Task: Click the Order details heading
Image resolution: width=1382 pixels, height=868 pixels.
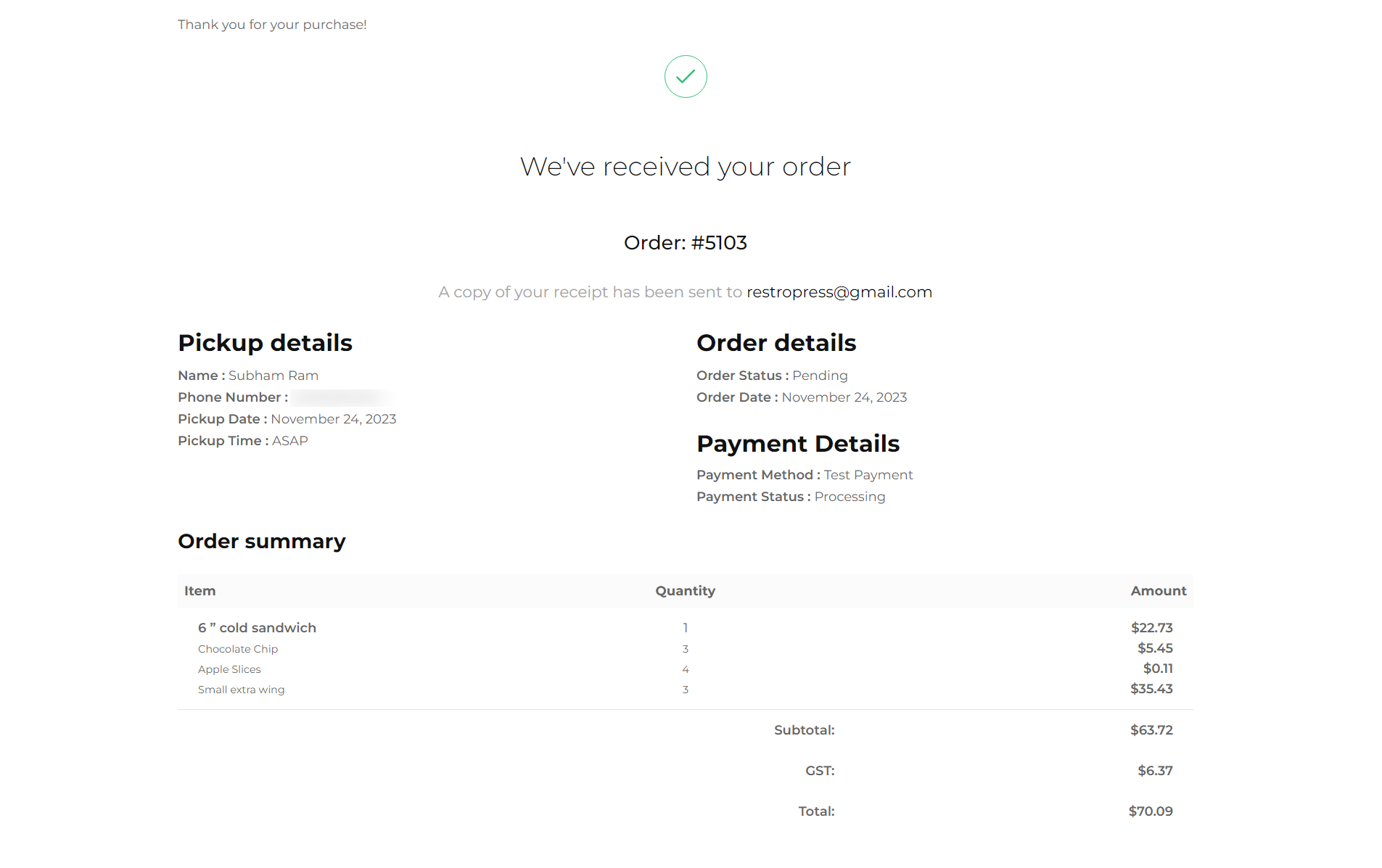Action: (776, 343)
